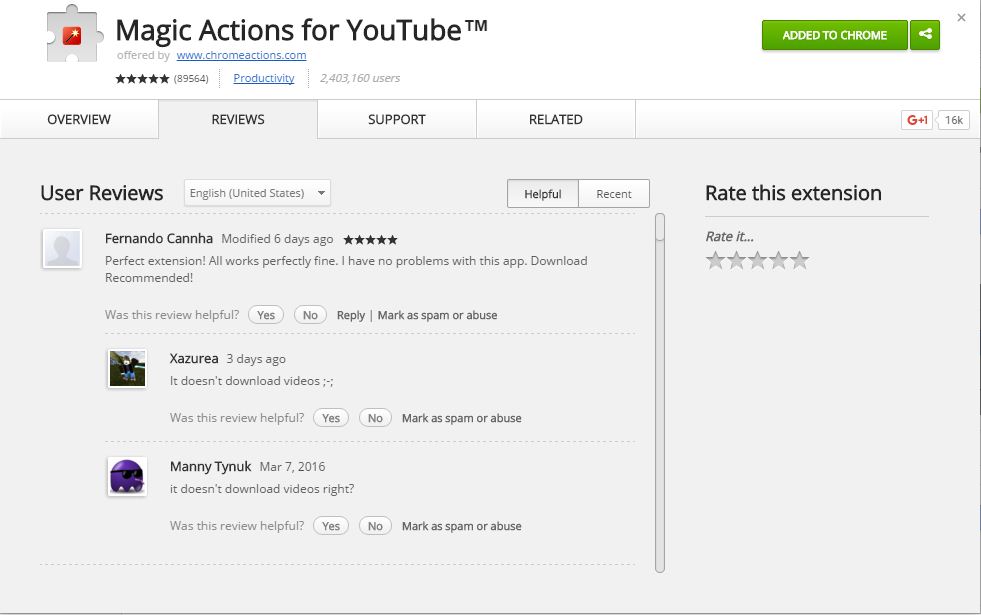Image resolution: width=981 pixels, height=615 pixels.
Task: Open the Support tab
Action: coord(397,119)
